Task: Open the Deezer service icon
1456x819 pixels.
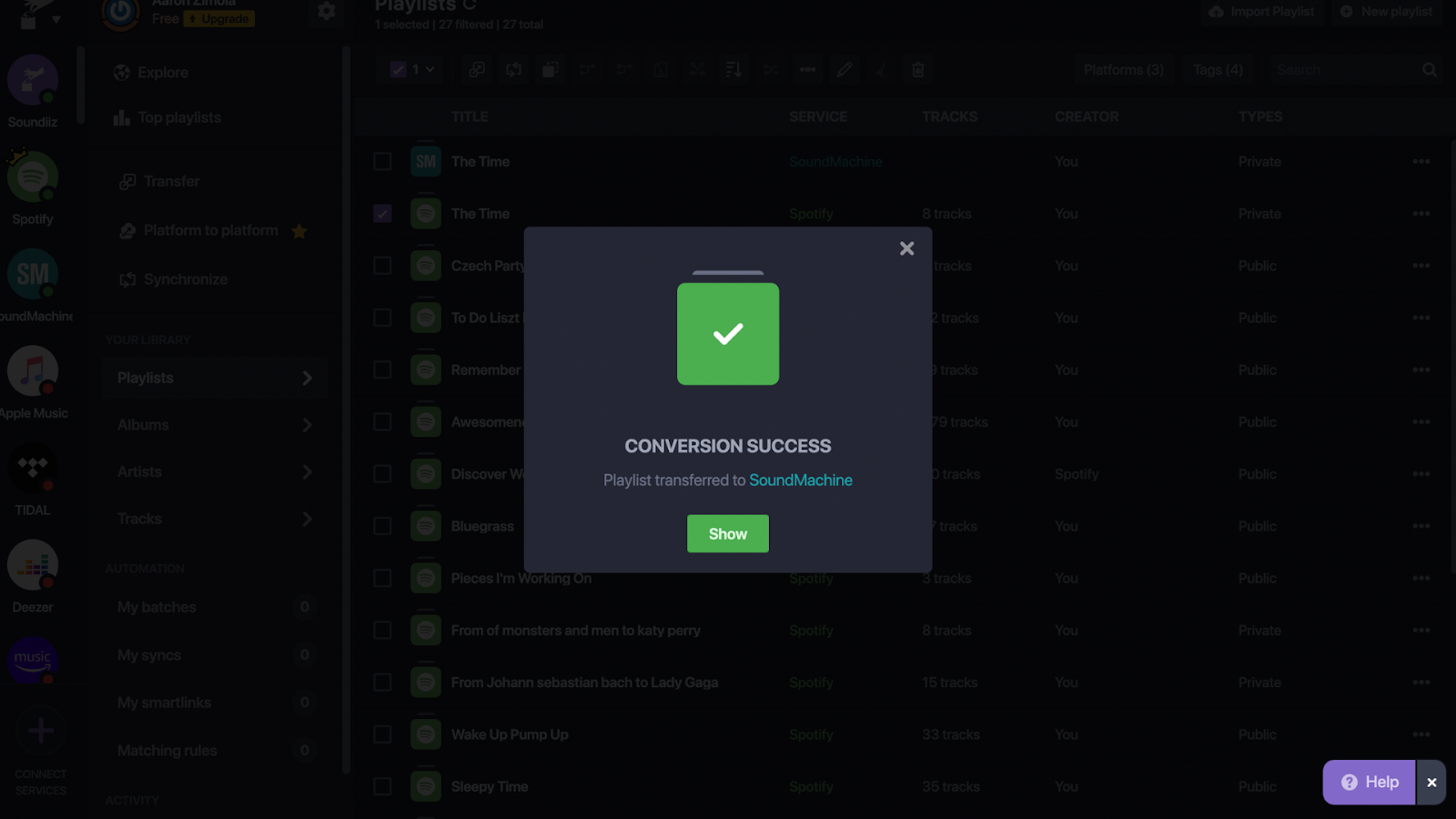Action: click(33, 565)
